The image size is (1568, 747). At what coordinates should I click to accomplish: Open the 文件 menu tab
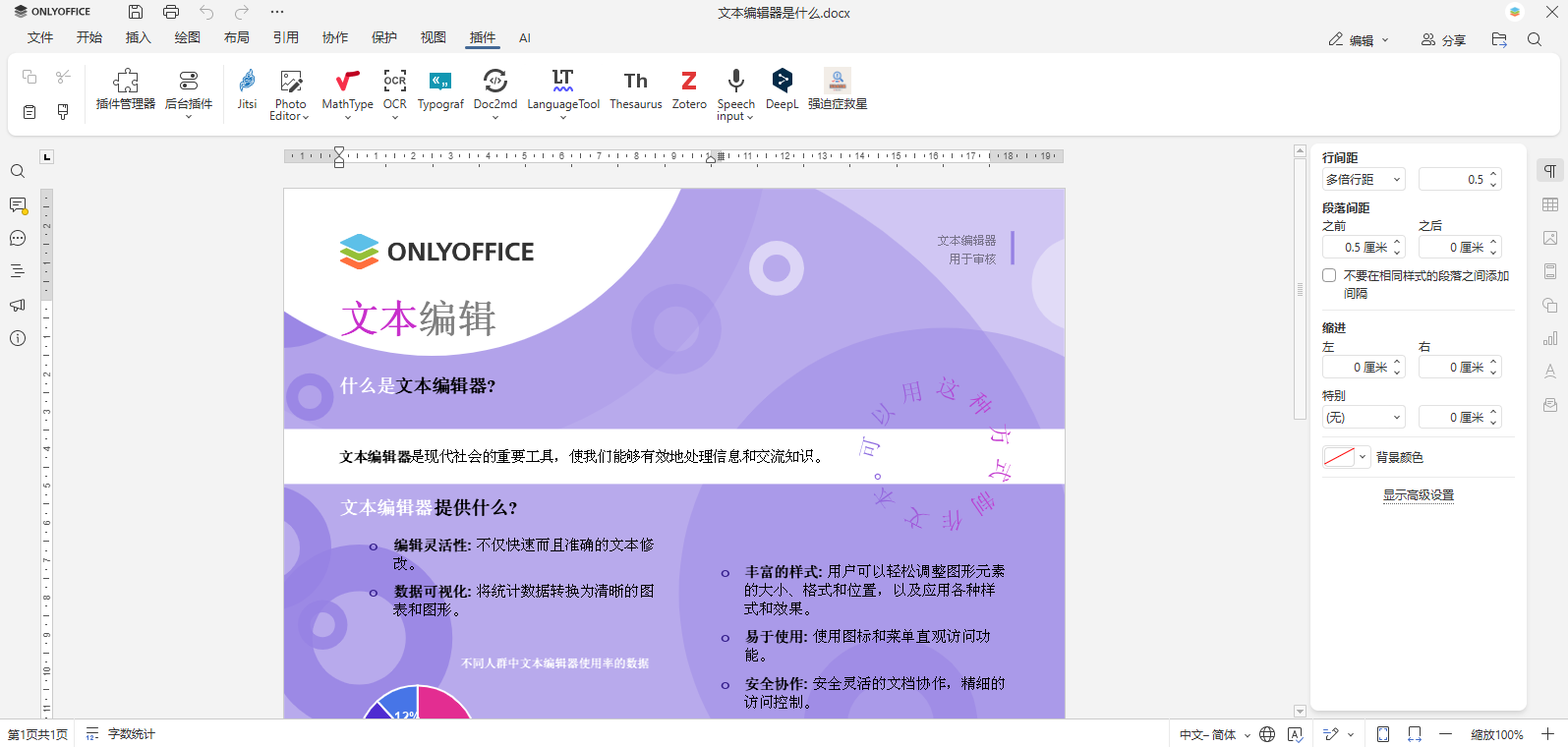coord(40,37)
